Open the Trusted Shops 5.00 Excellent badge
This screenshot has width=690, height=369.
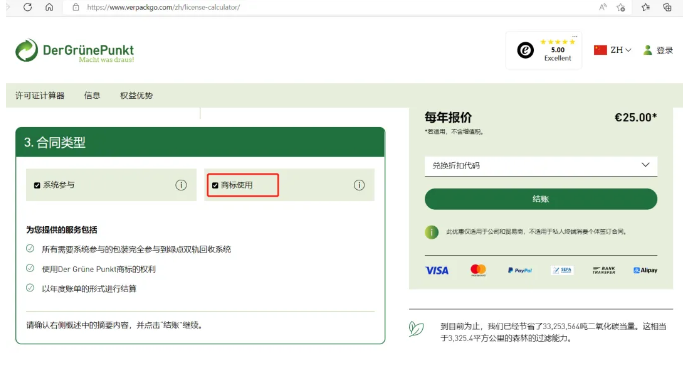[544, 50]
